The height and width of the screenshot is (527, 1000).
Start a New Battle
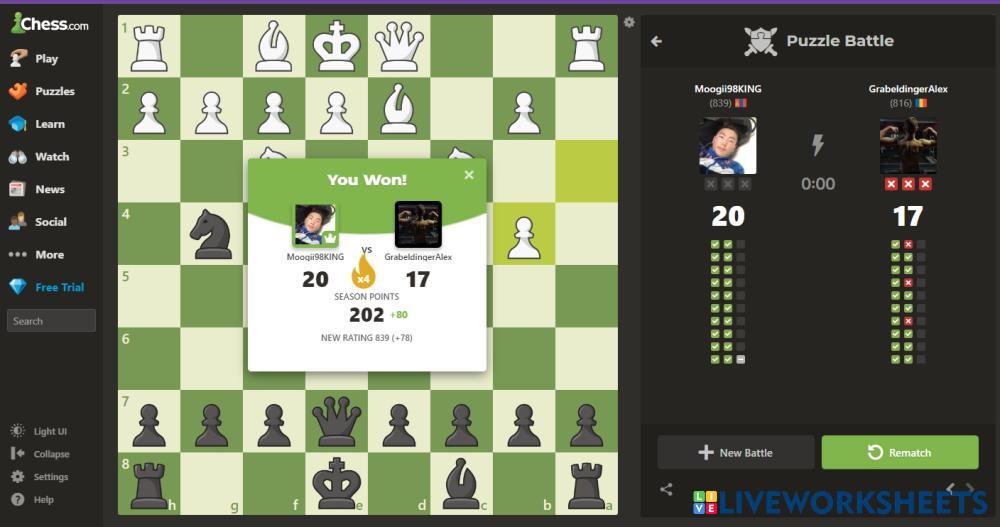click(735, 452)
